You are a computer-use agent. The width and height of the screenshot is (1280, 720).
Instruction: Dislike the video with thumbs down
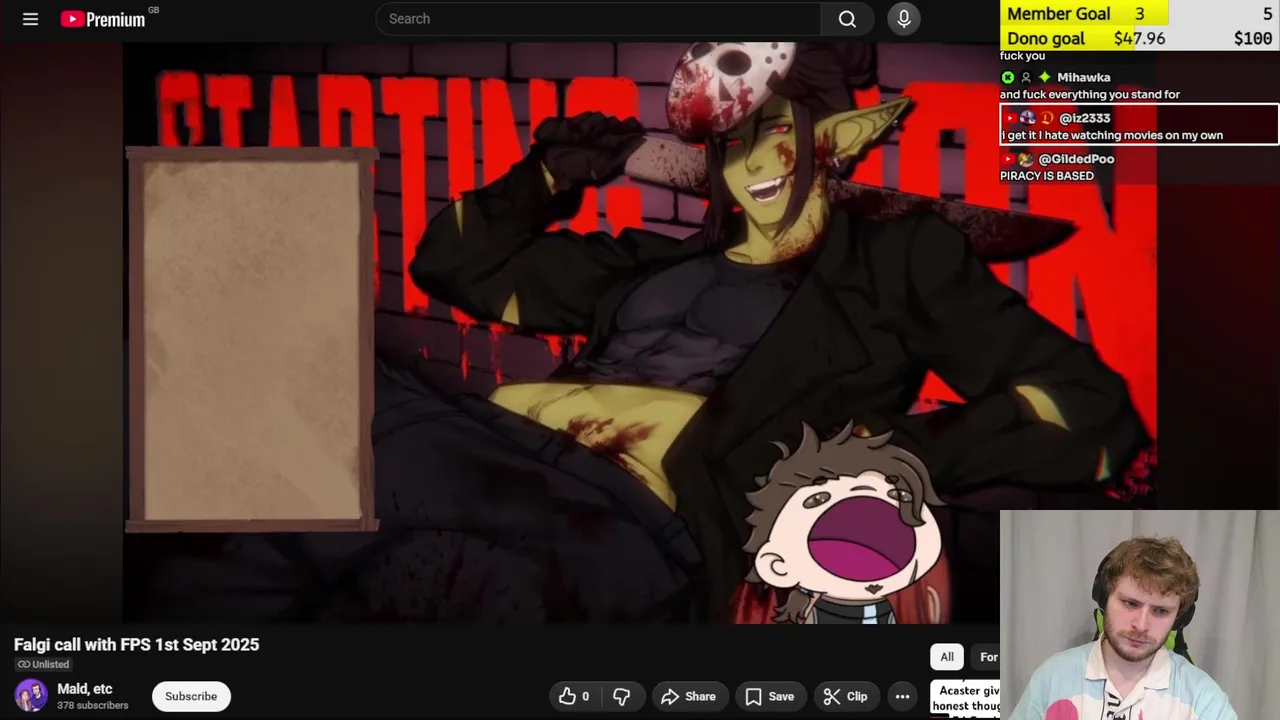(x=621, y=696)
